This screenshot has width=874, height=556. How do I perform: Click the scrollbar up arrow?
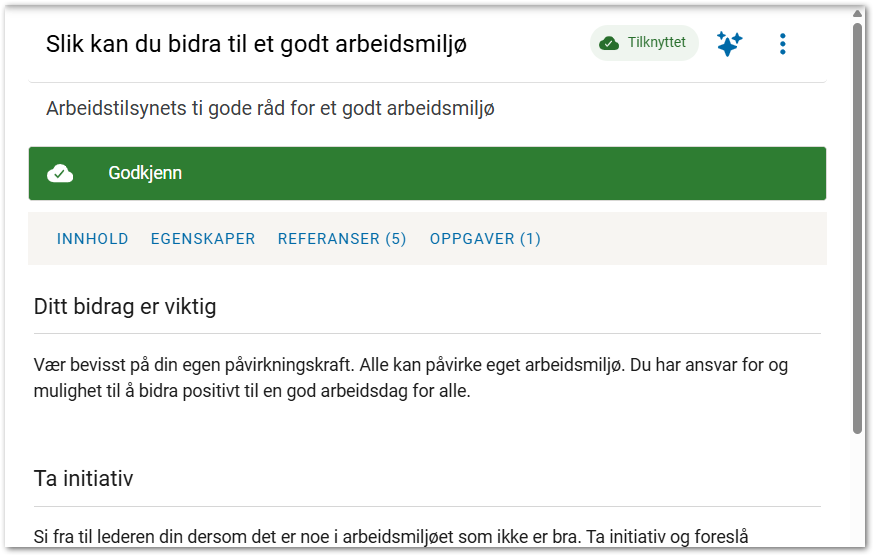(857, 13)
